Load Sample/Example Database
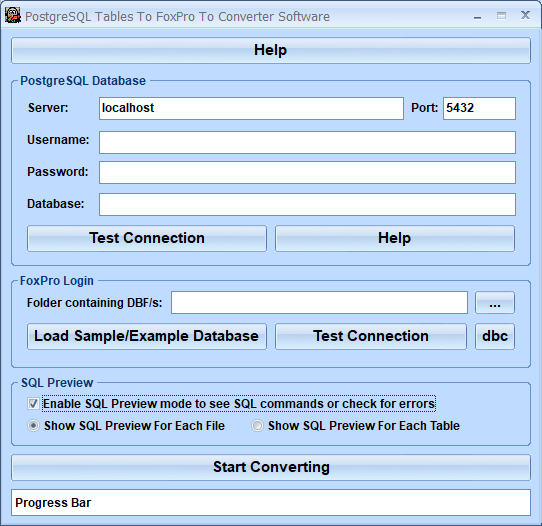 (147, 337)
